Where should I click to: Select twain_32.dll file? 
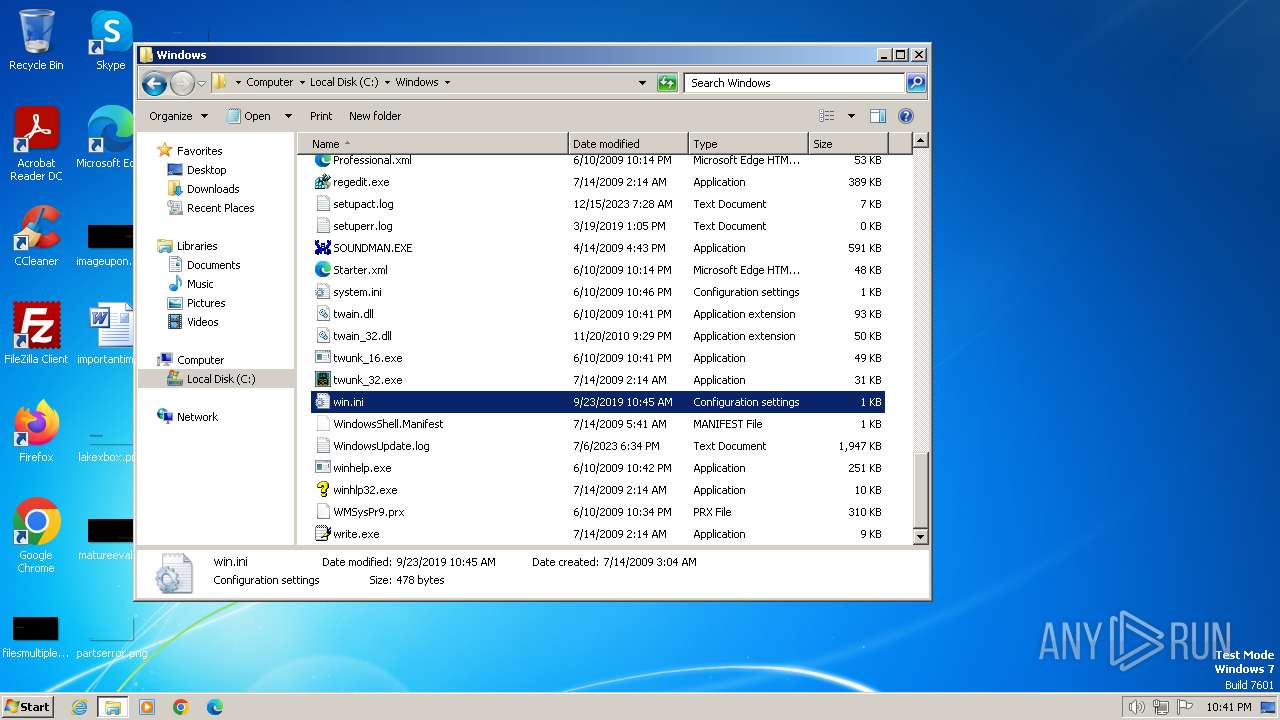598,336
